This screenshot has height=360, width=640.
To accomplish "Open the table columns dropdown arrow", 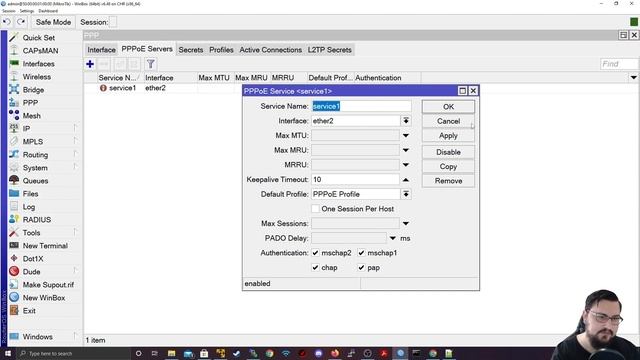I will point(633,78).
